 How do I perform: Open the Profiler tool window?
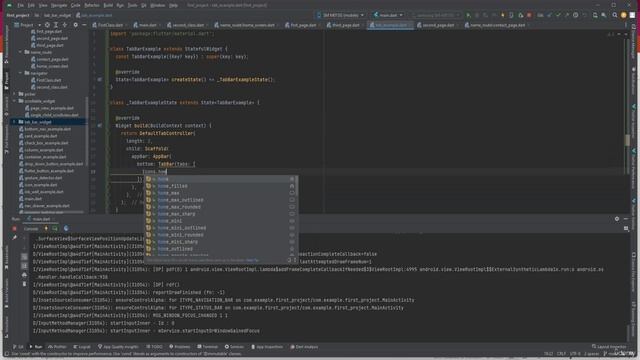tap(57, 347)
